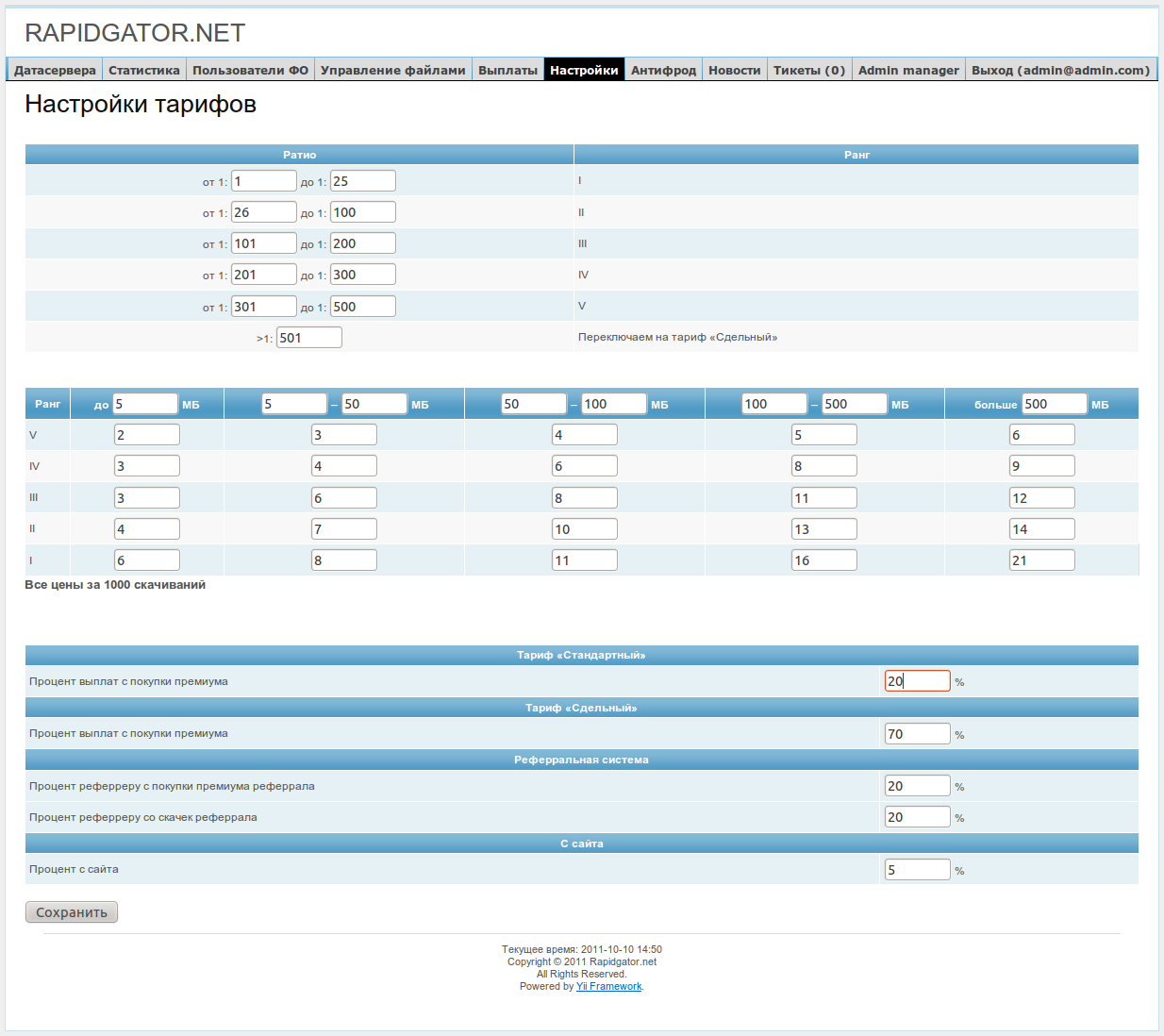Image resolution: width=1164 pixels, height=1036 pixels.
Task: Select the rank III ratio 'до' field with 200
Action: (x=363, y=243)
